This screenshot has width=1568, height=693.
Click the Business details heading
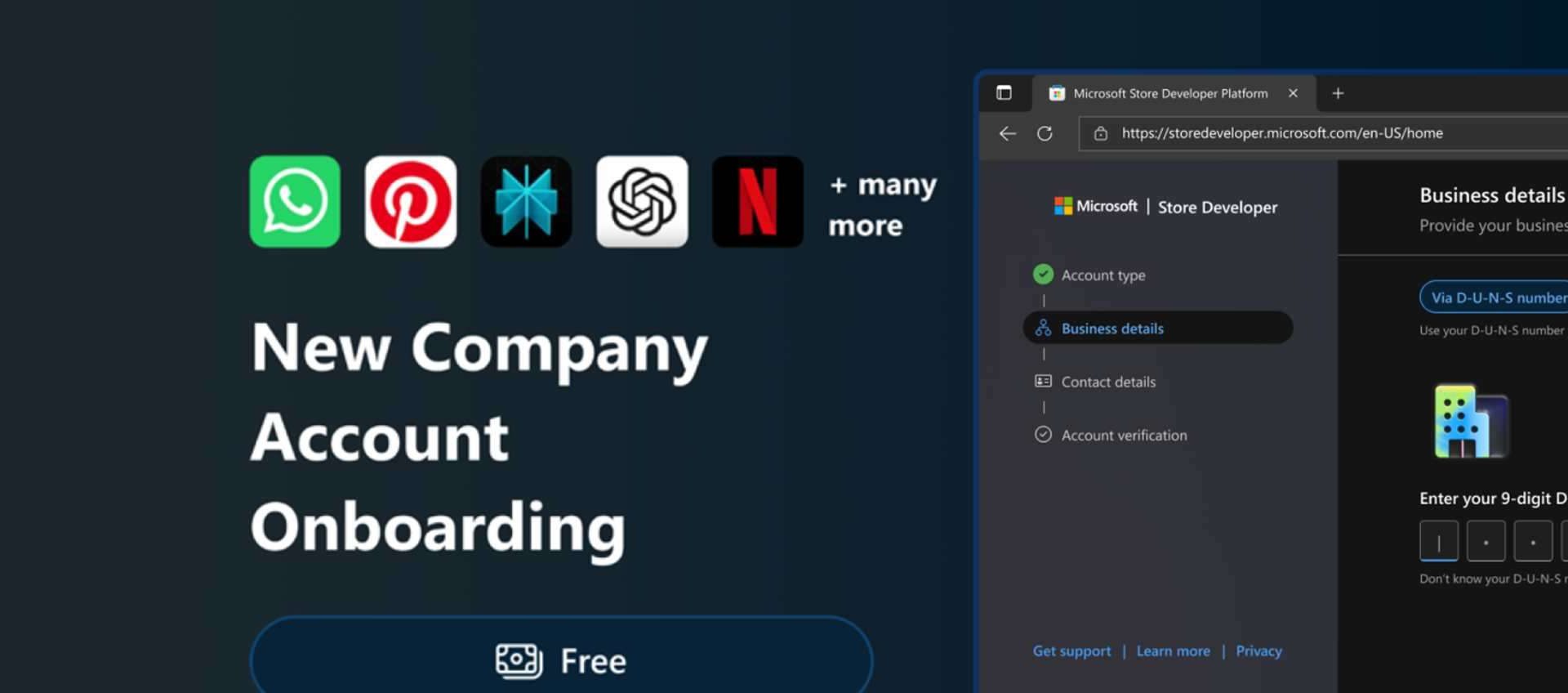click(x=1492, y=195)
